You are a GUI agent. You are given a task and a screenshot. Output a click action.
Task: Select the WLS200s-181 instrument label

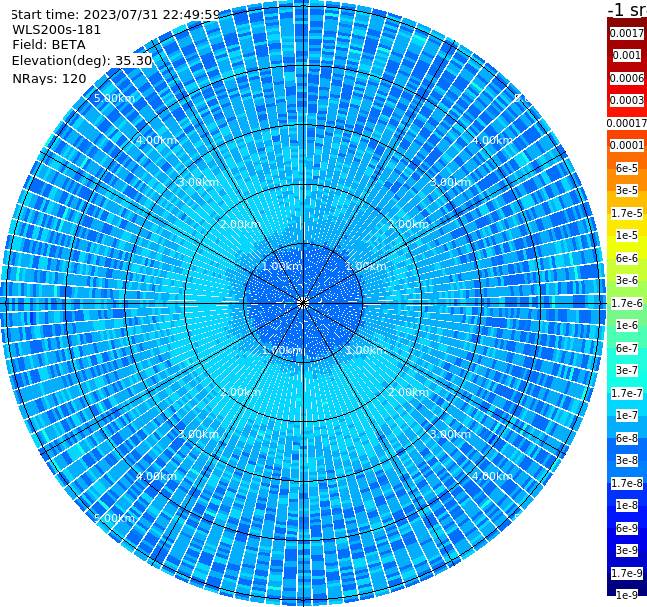point(57,30)
